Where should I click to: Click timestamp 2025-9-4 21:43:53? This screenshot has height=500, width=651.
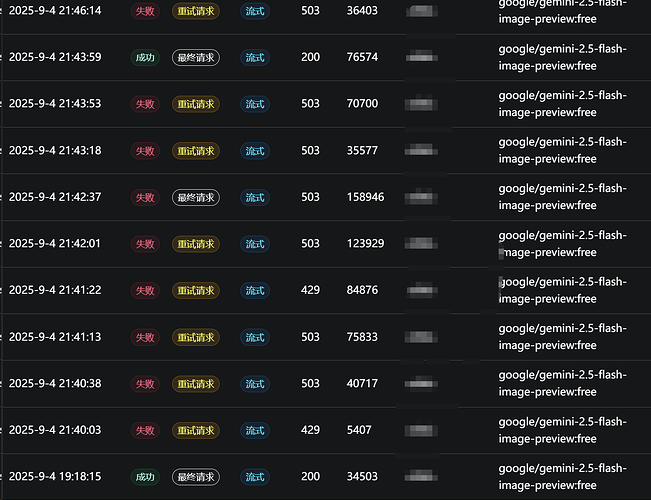click(55, 103)
